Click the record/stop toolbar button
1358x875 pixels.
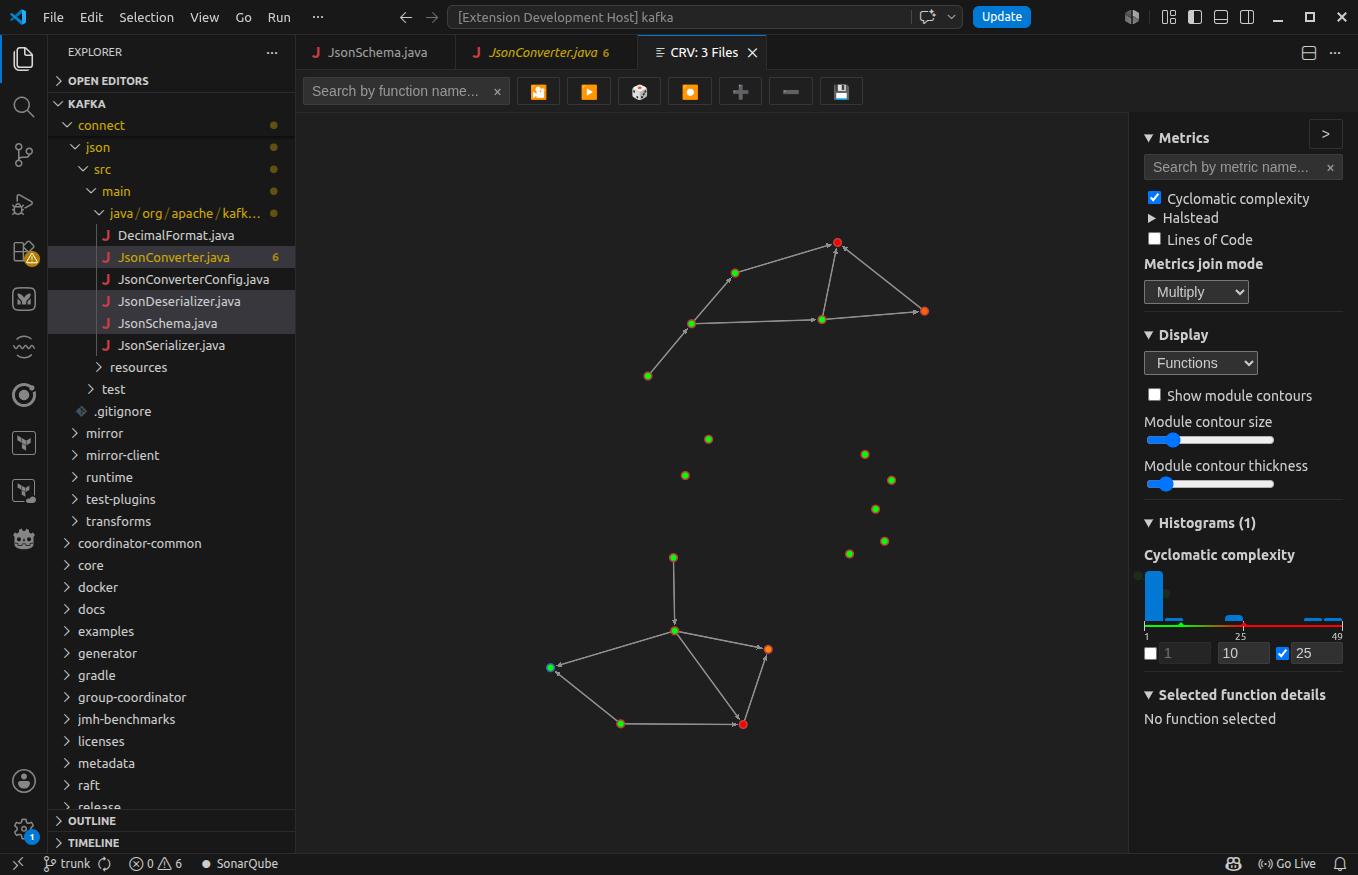[690, 91]
